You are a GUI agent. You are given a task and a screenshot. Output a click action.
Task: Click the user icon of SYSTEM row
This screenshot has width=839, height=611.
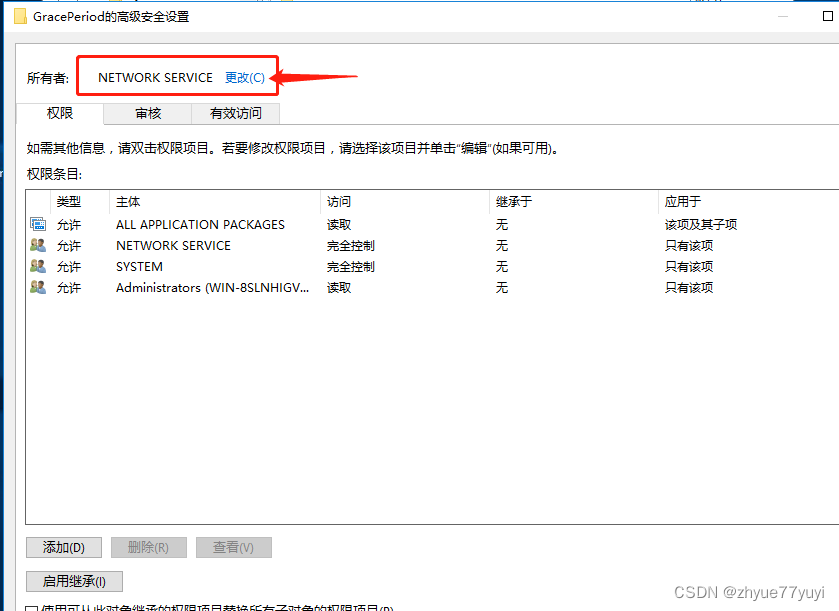[38, 266]
